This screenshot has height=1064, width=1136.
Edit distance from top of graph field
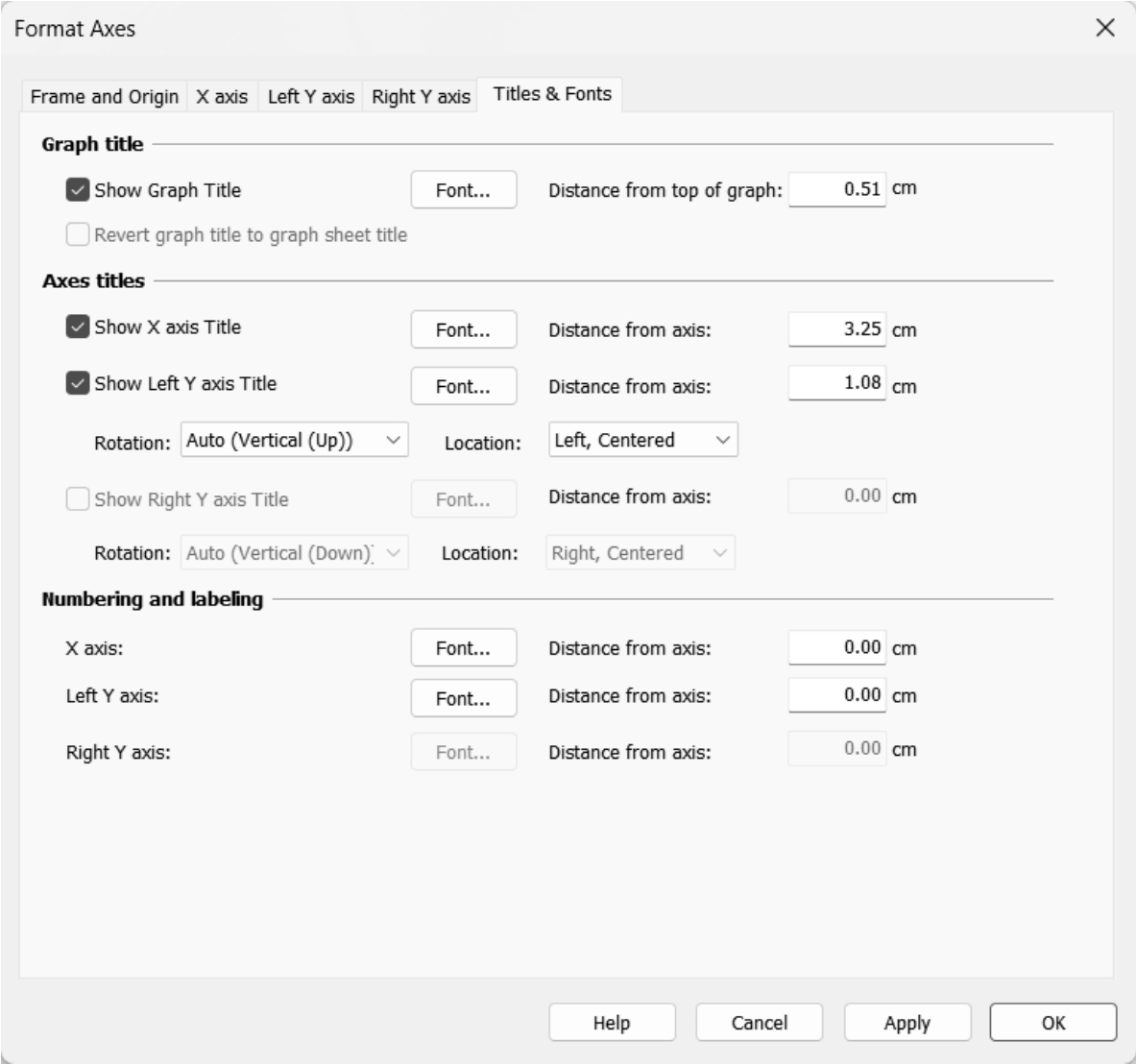coord(837,189)
